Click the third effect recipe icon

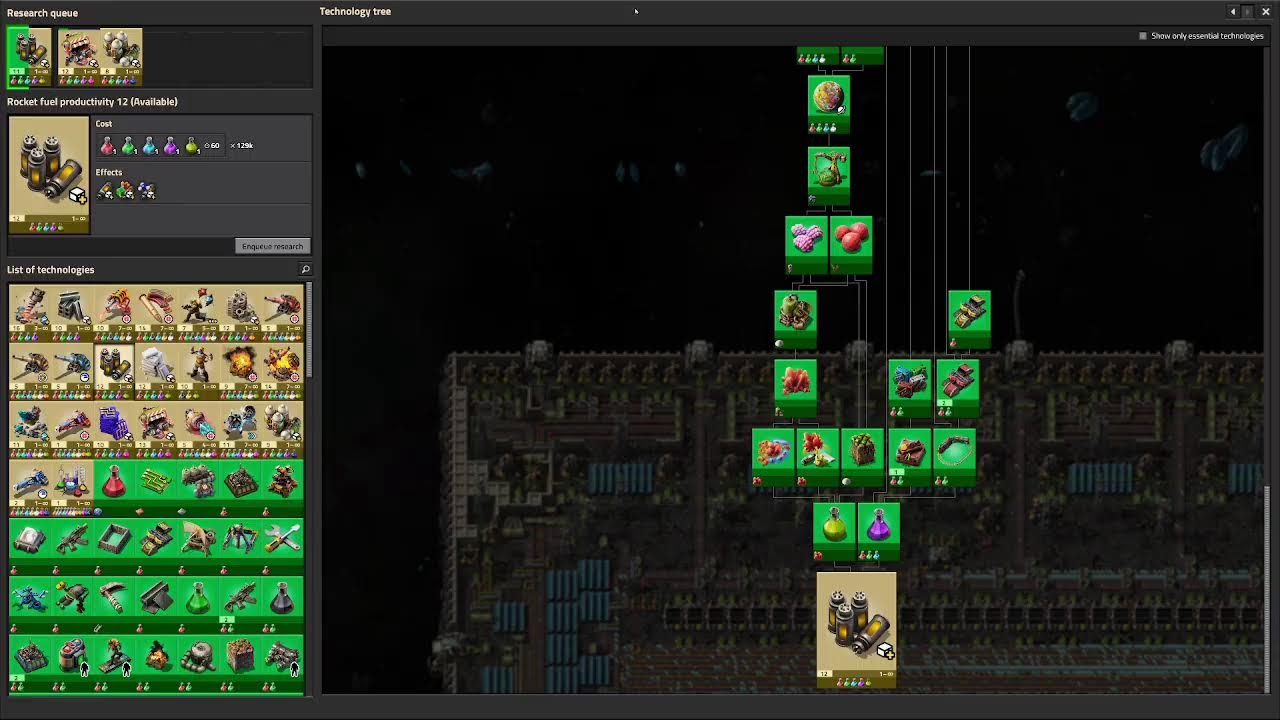pyautogui.click(x=147, y=190)
